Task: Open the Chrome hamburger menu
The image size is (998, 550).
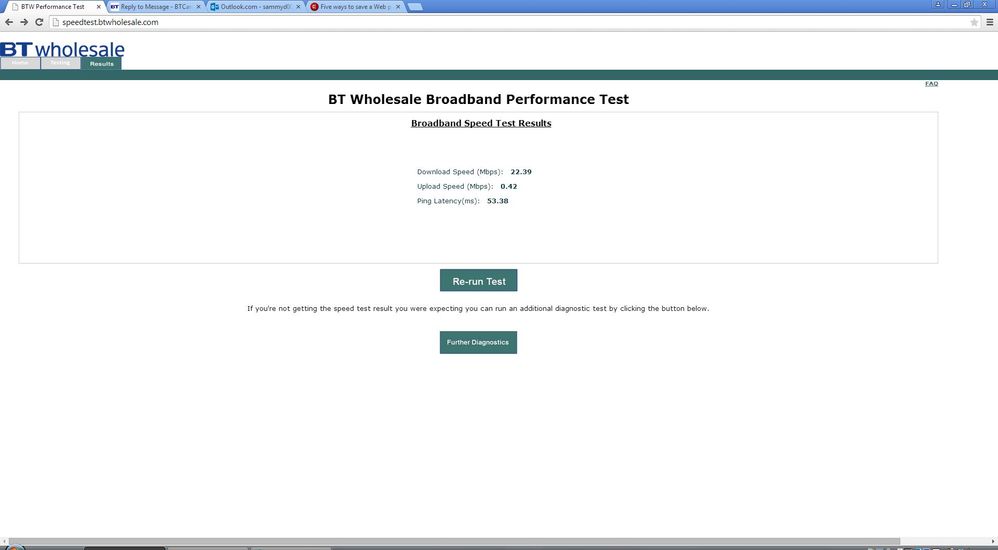Action: pyautogui.click(x=990, y=22)
